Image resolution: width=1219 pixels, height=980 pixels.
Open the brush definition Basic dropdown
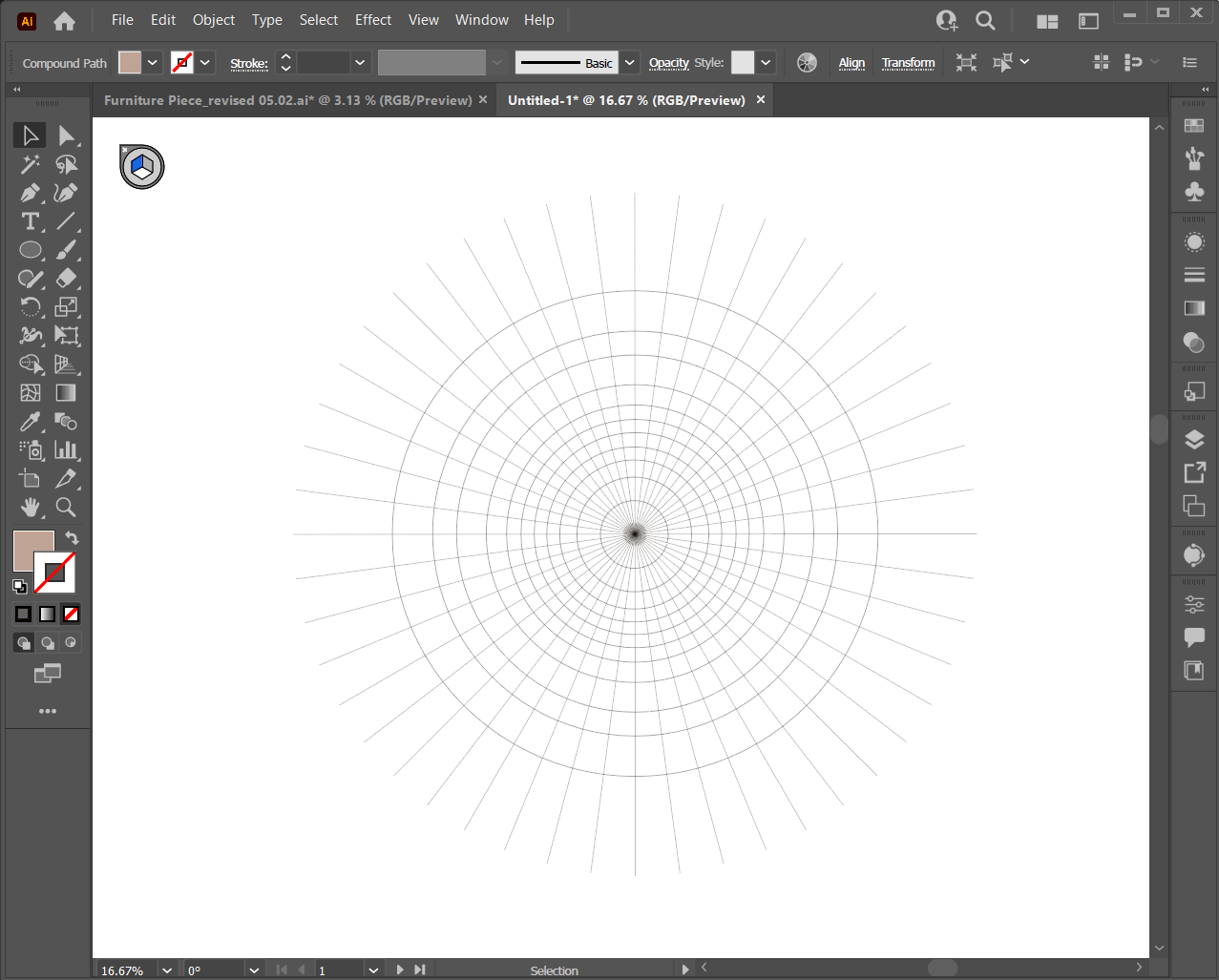pos(629,63)
